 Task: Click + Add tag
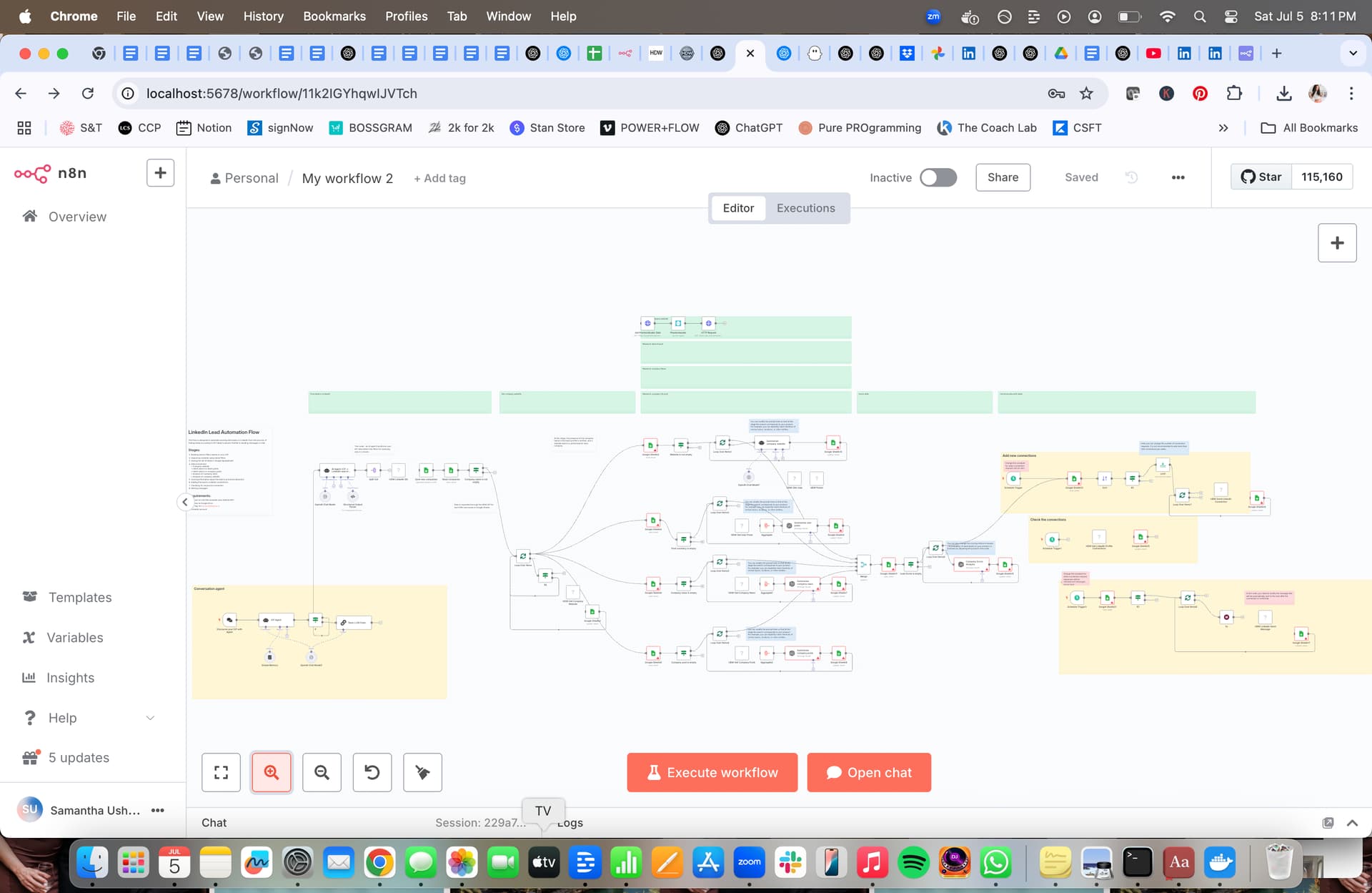439,178
